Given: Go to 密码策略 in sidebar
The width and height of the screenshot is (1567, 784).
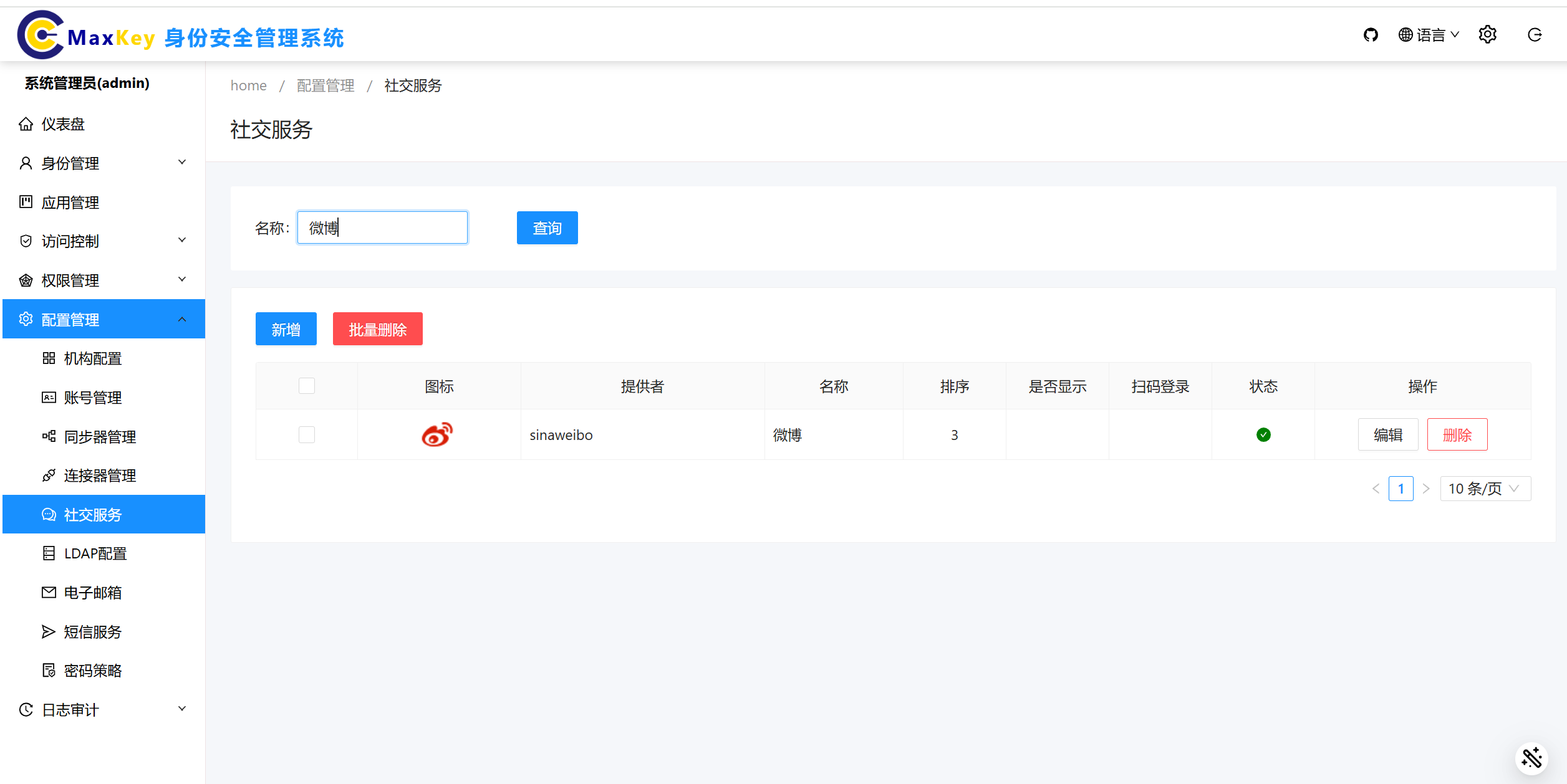Looking at the screenshot, I should pyautogui.click(x=92, y=671).
